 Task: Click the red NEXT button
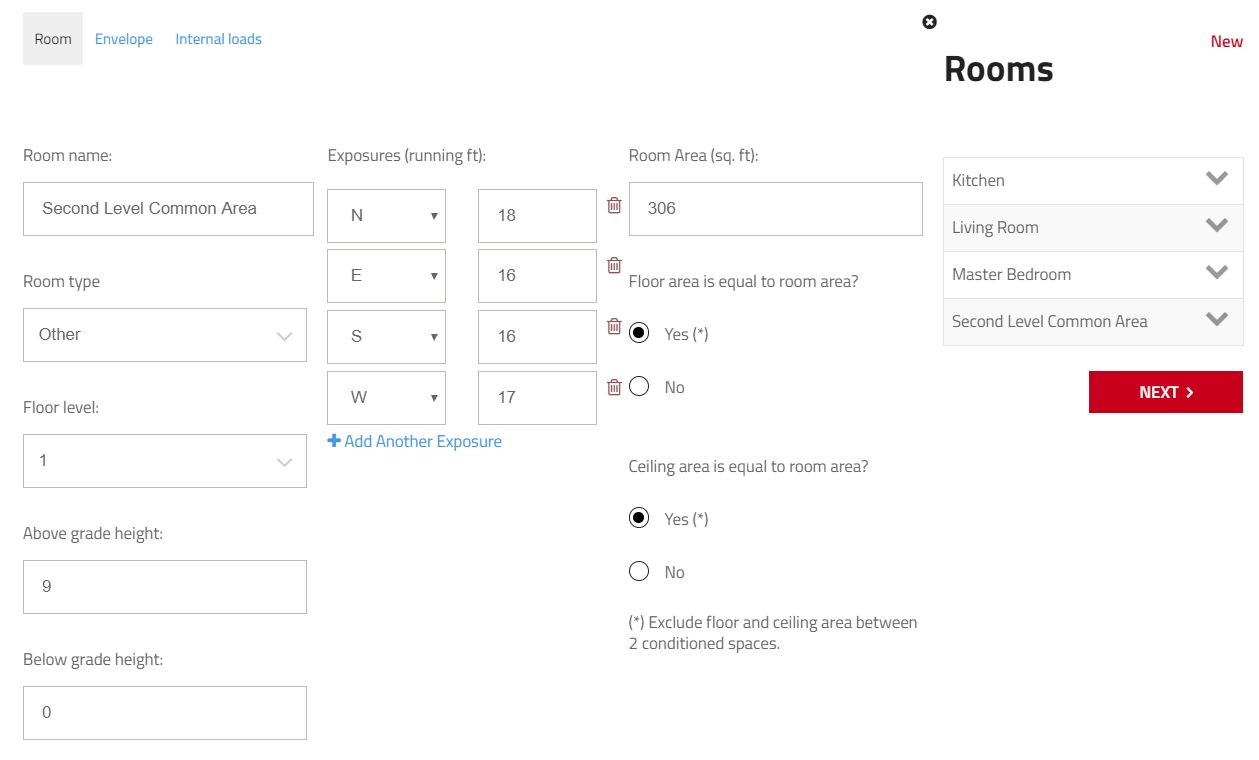click(1165, 392)
